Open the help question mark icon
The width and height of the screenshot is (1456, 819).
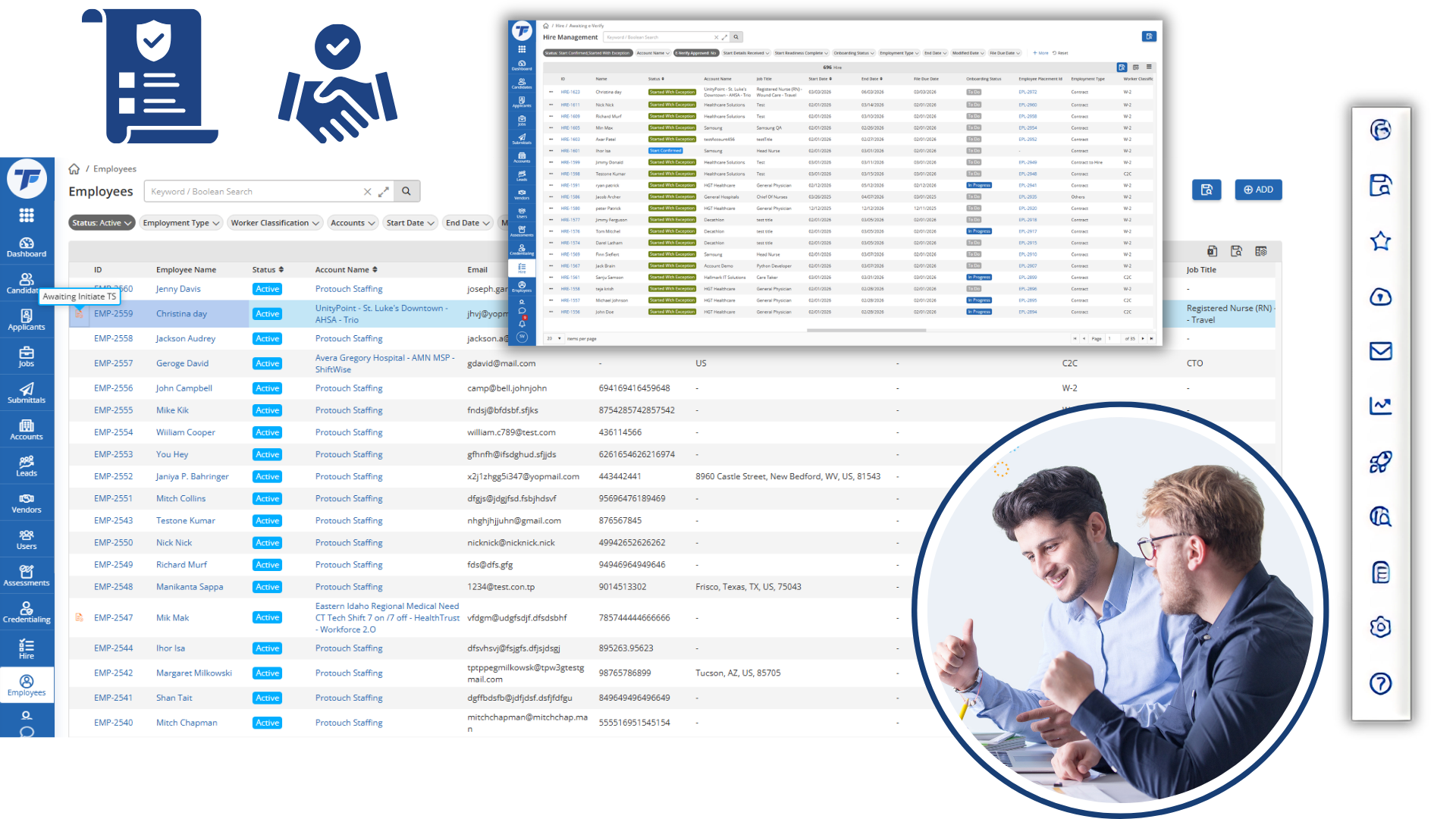1380,683
